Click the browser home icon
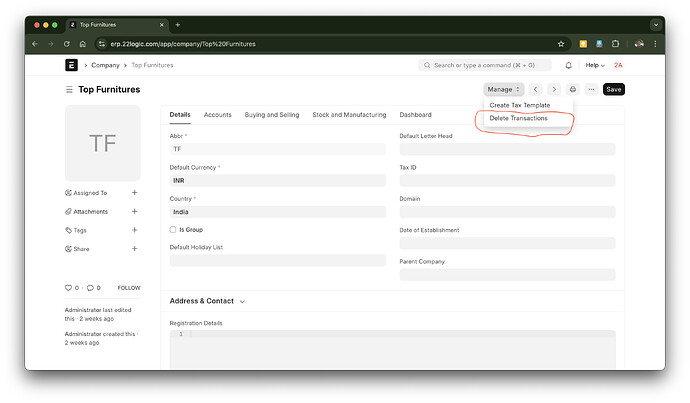The width and height of the screenshot is (690, 403). pos(83,44)
